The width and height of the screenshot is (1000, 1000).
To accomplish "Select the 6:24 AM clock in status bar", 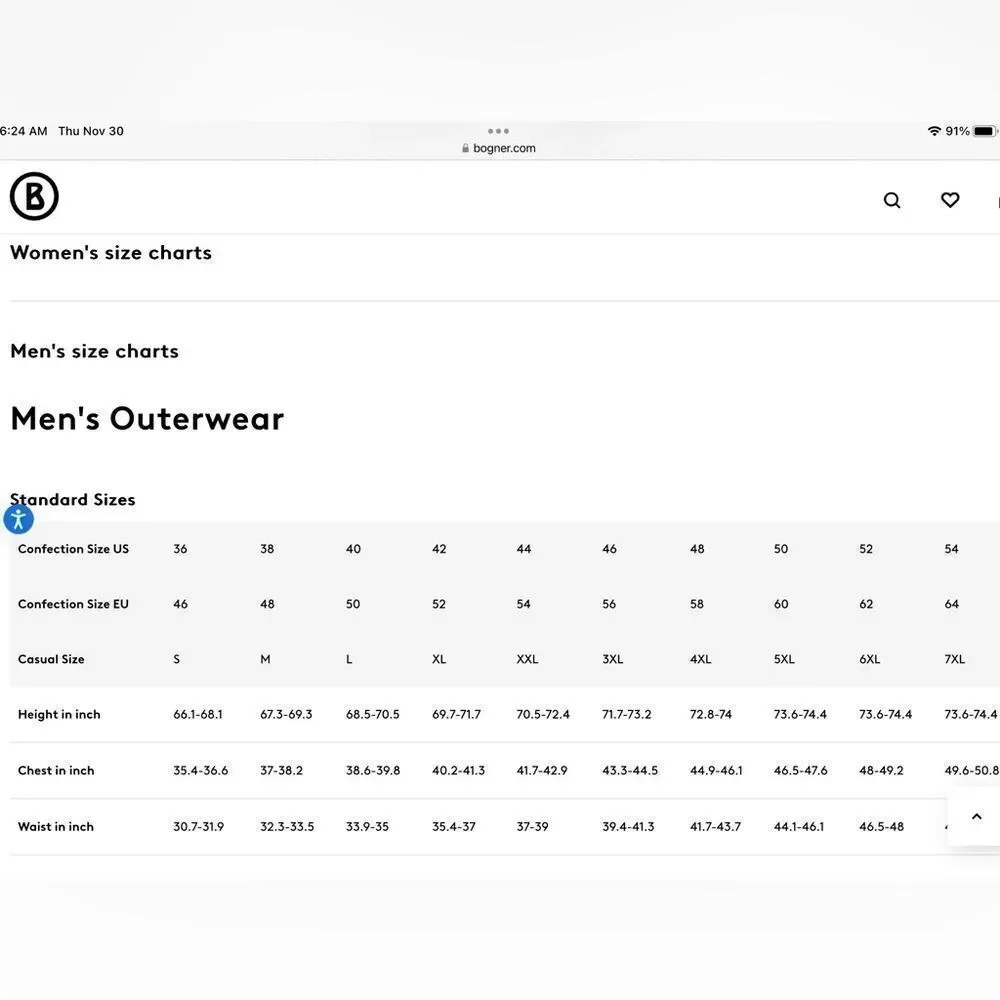I will point(24,131).
